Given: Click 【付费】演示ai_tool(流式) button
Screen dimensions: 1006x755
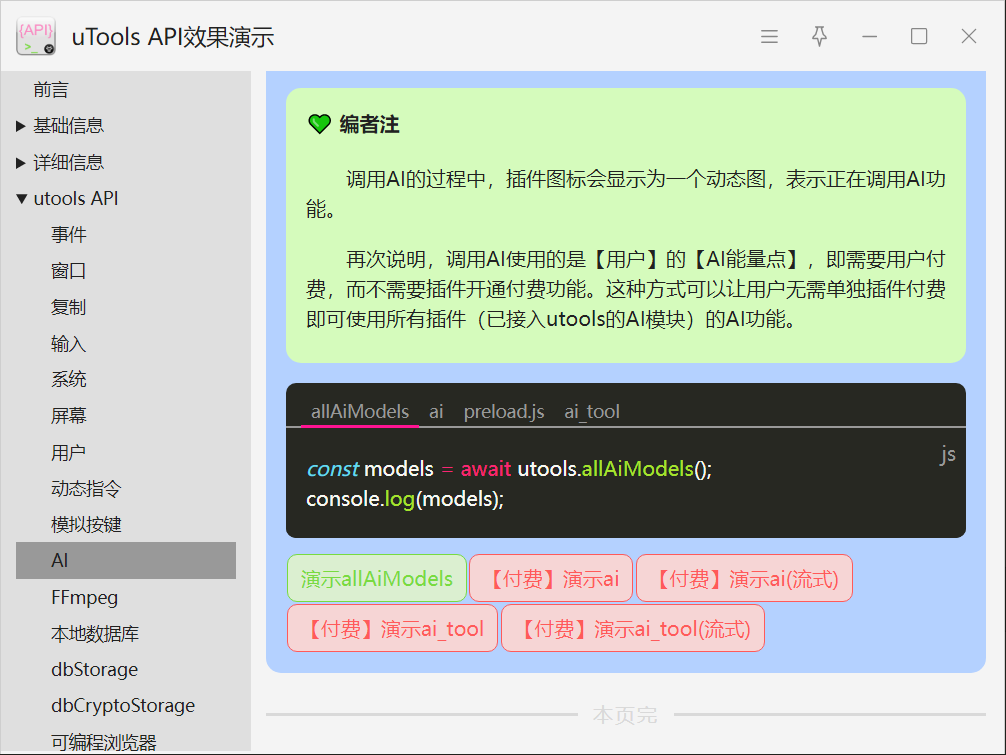Looking at the screenshot, I should point(632,629).
